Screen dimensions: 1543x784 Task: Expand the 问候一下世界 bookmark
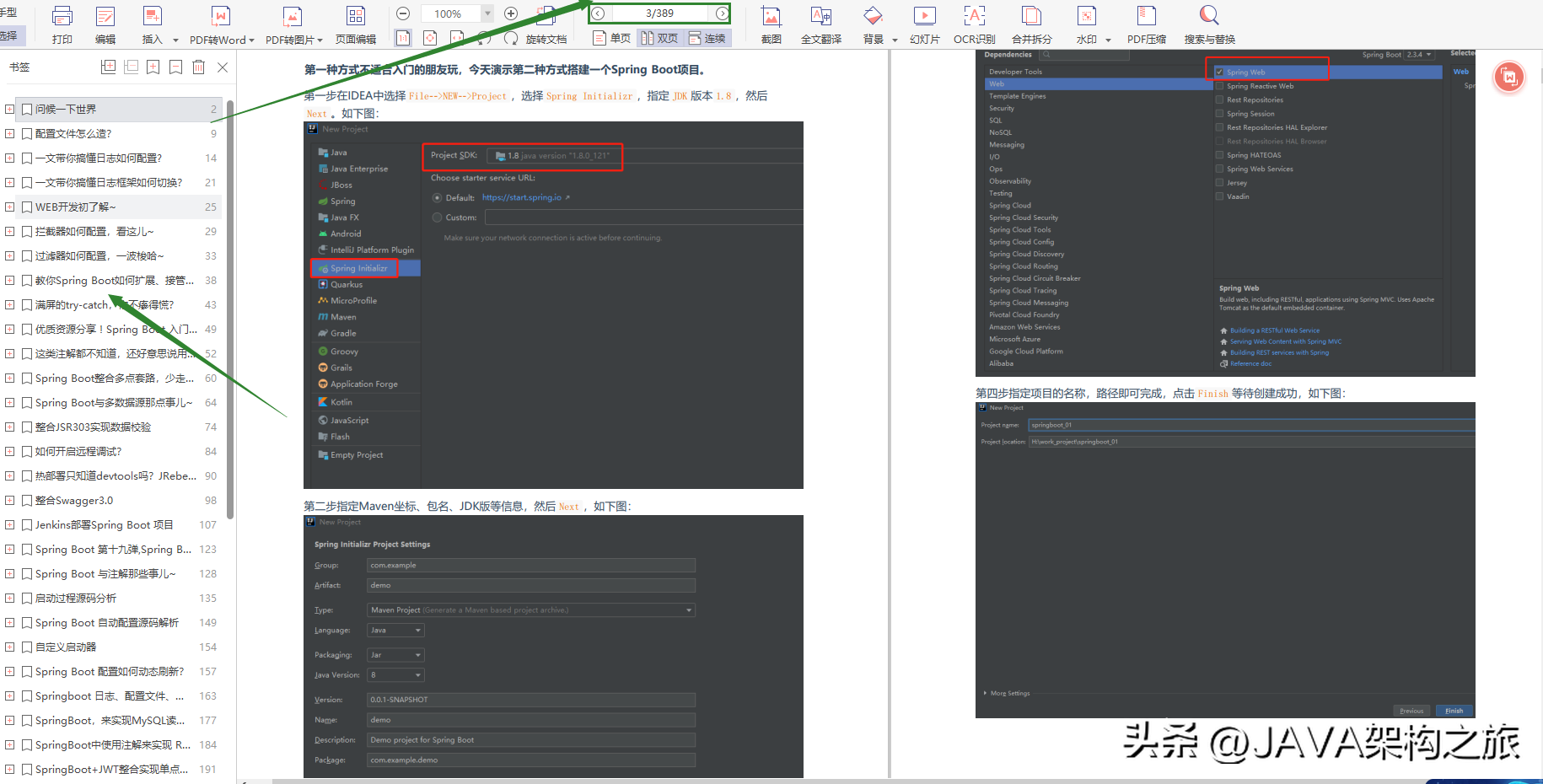pyautogui.click(x=9, y=109)
